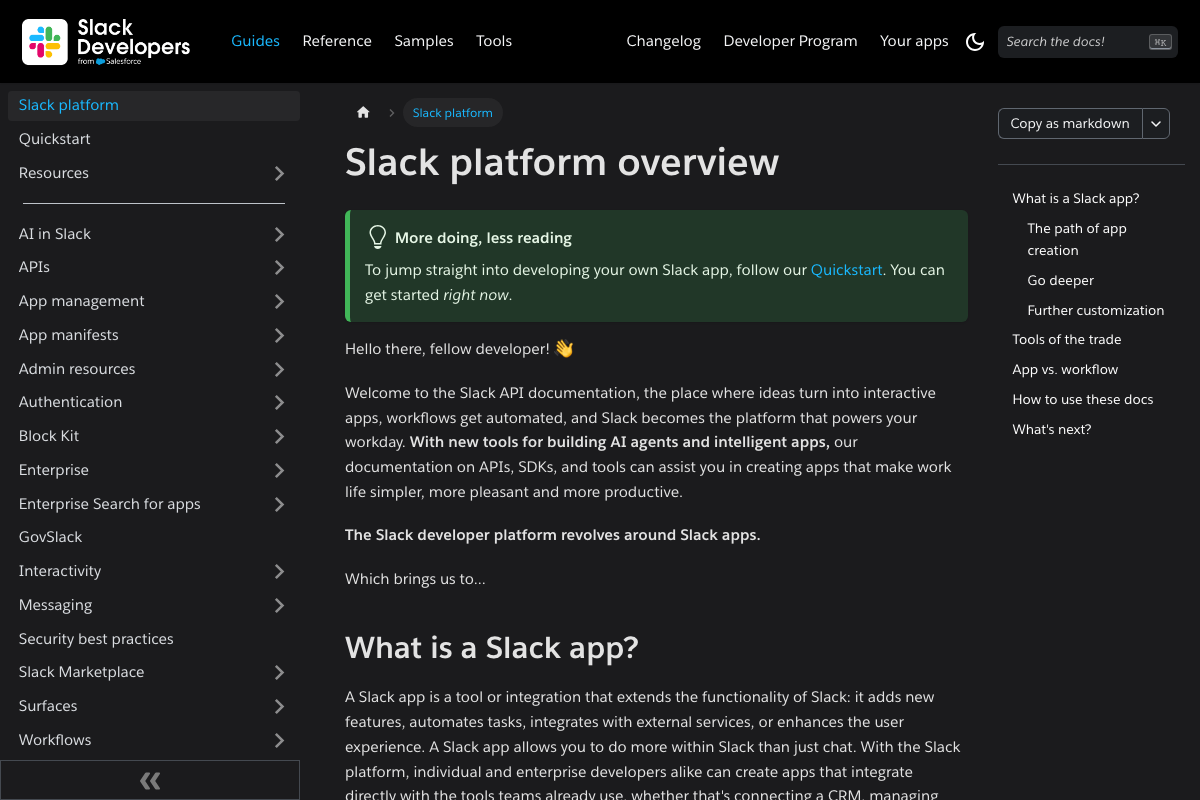Expand the AI in Slack section
This screenshot has height=800, width=1200.
point(279,234)
